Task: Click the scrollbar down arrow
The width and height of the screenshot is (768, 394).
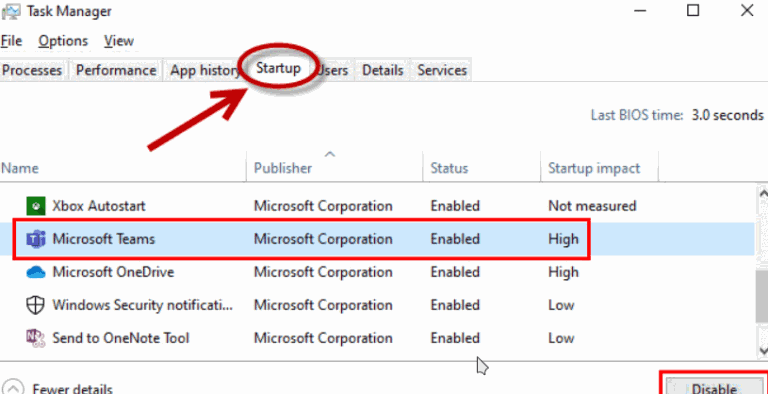Action: click(763, 350)
